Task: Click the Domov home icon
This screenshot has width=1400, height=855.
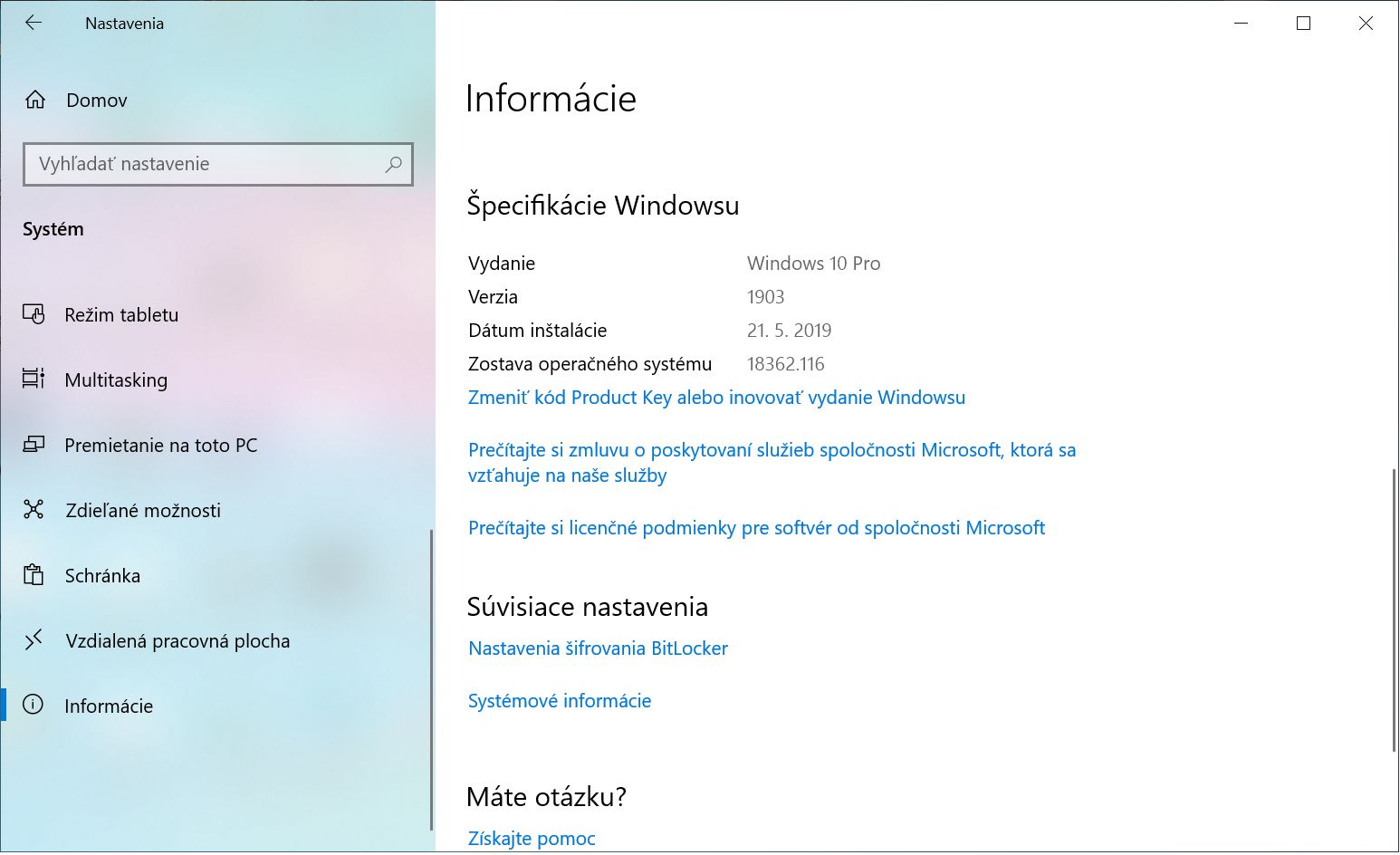Action: coord(34,100)
